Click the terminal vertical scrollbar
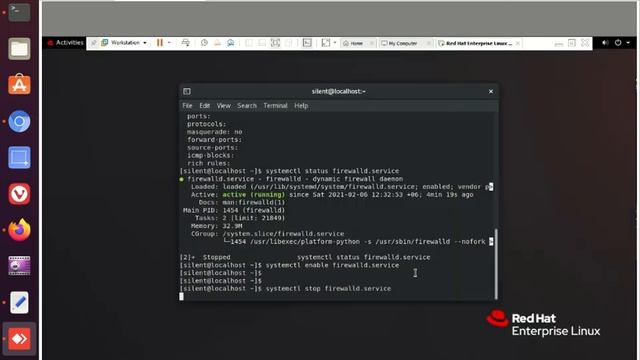640x360 pixels. point(496,264)
